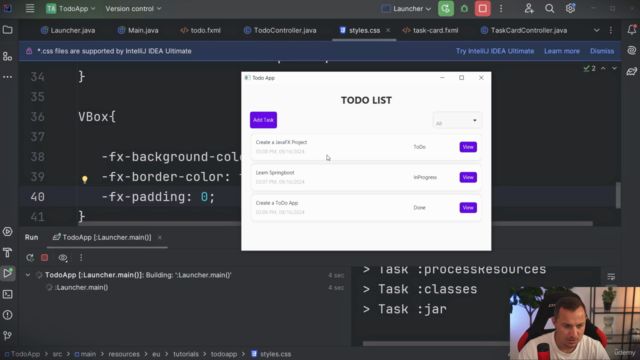Open the Problems tool window
The width and height of the screenshot is (640, 360).
coord(7,315)
